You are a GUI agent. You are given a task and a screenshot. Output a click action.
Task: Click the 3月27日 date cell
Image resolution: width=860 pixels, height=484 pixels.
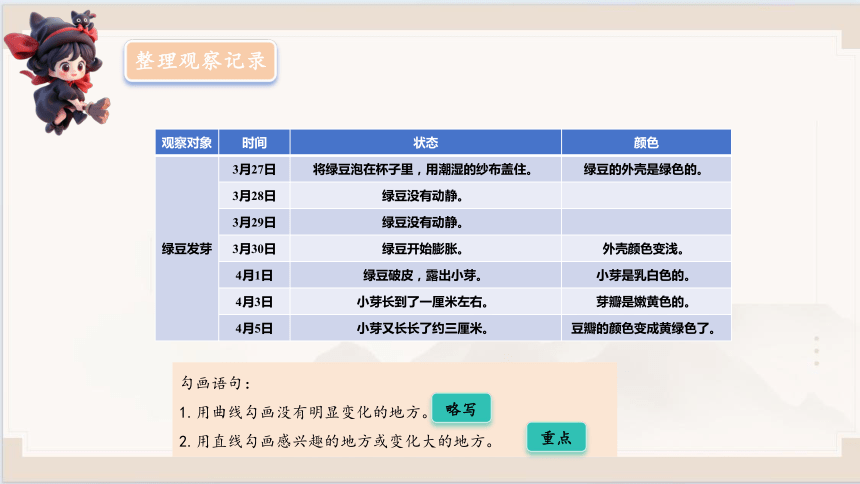(254, 170)
